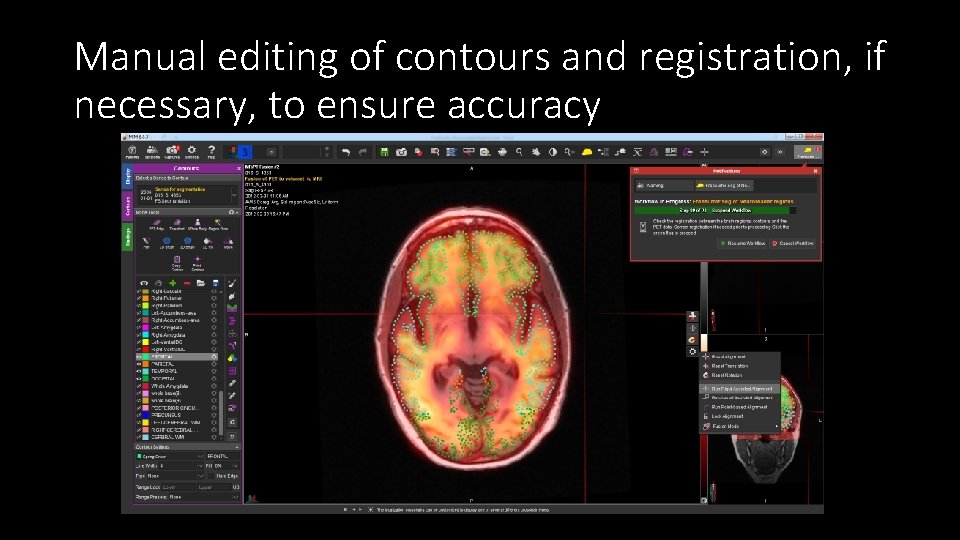The height and width of the screenshot is (540, 960).
Task: Click the Undo arrow in top toolbar
Action: (346, 152)
